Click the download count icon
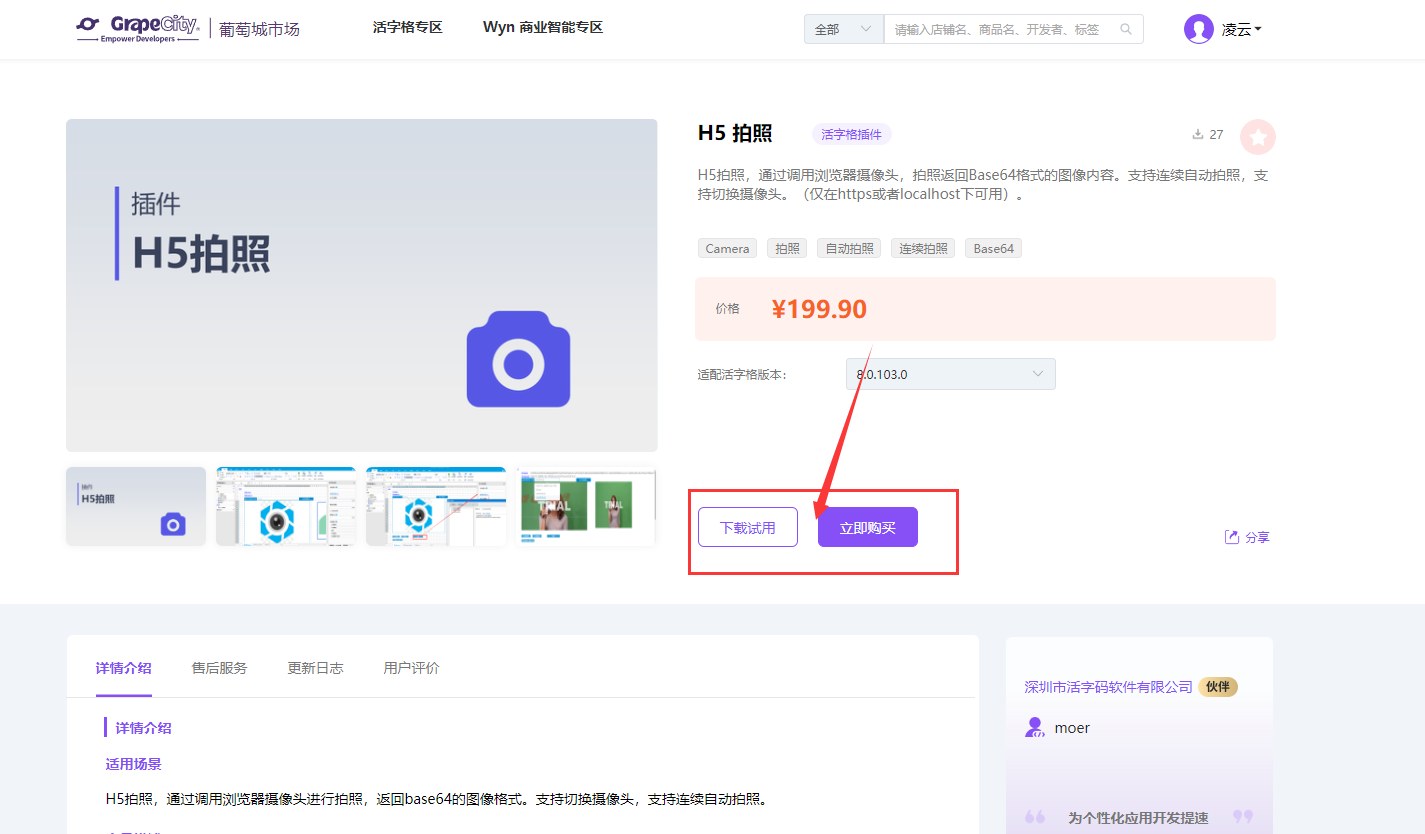1425x834 pixels. click(x=1198, y=134)
